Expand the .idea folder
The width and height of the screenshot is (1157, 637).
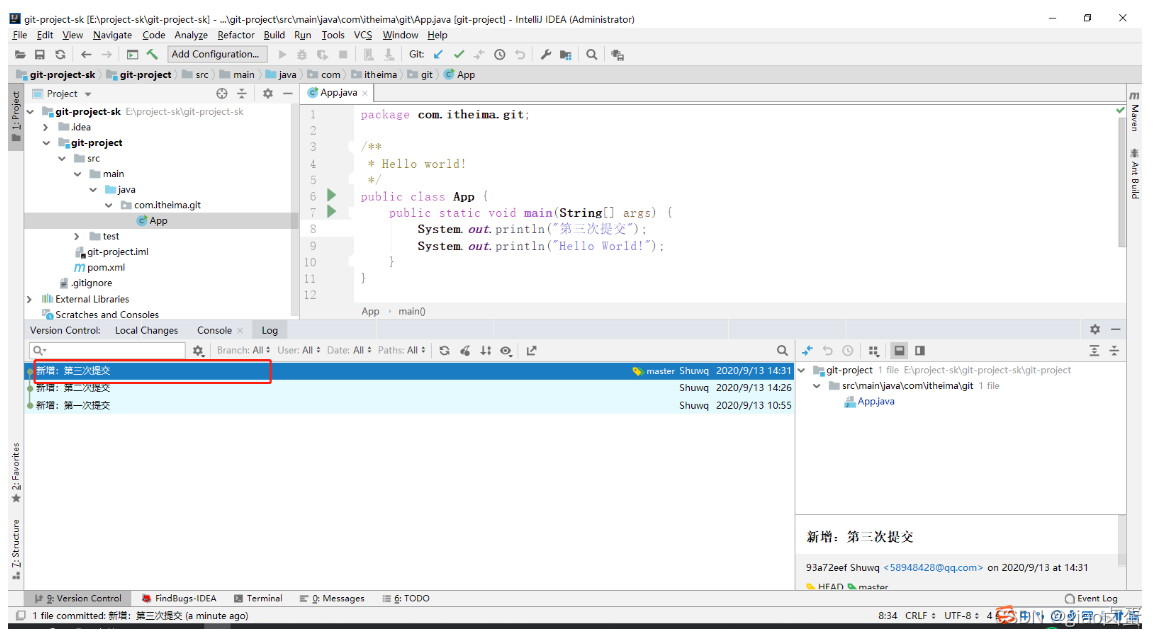point(46,127)
